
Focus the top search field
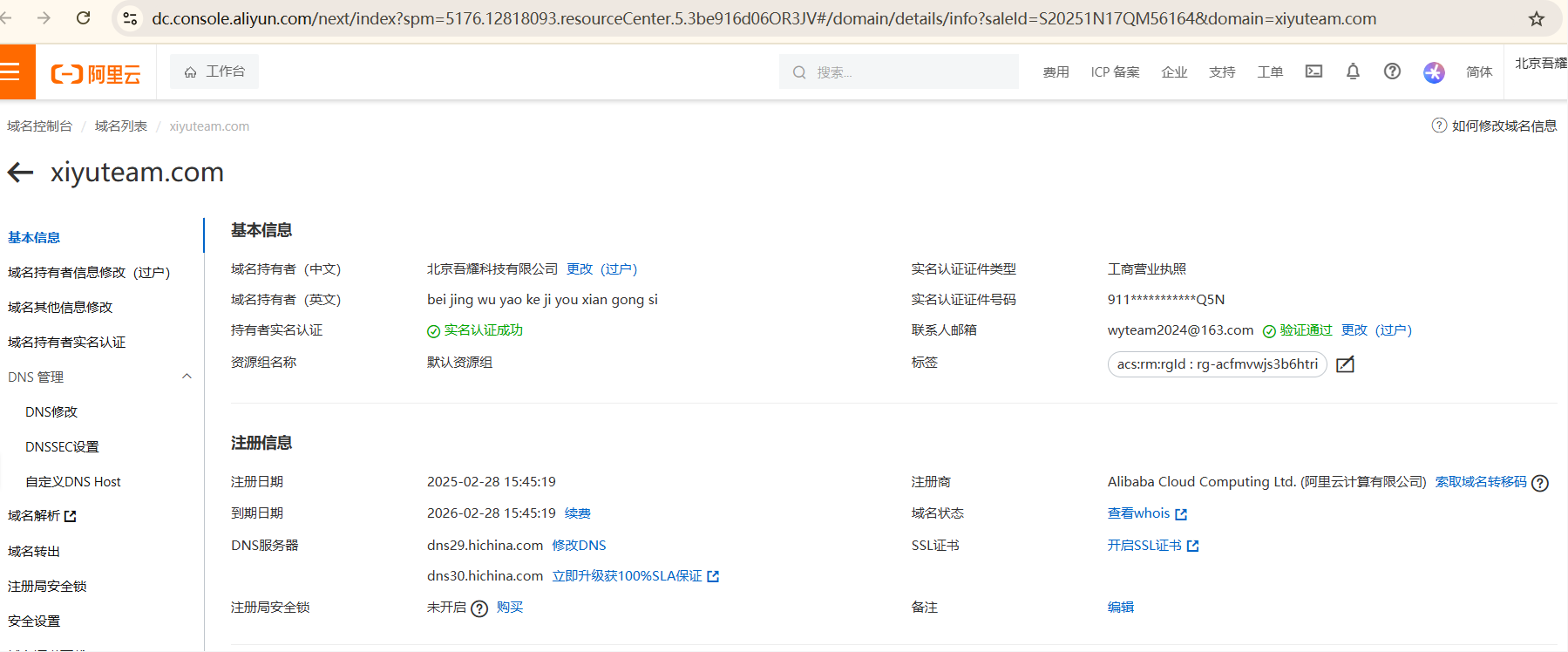(899, 72)
